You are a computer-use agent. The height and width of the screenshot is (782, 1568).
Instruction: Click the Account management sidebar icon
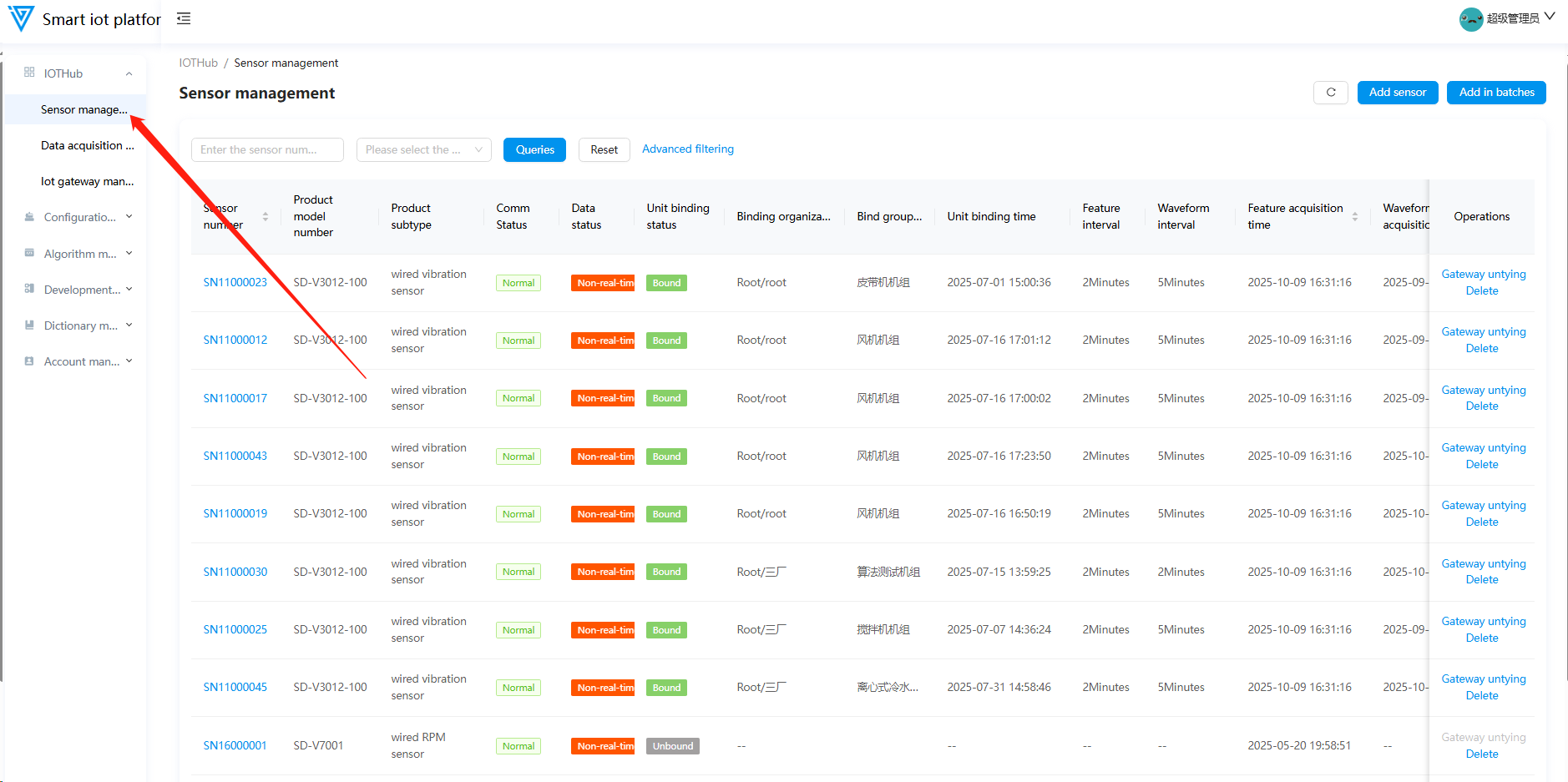click(29, 361)
